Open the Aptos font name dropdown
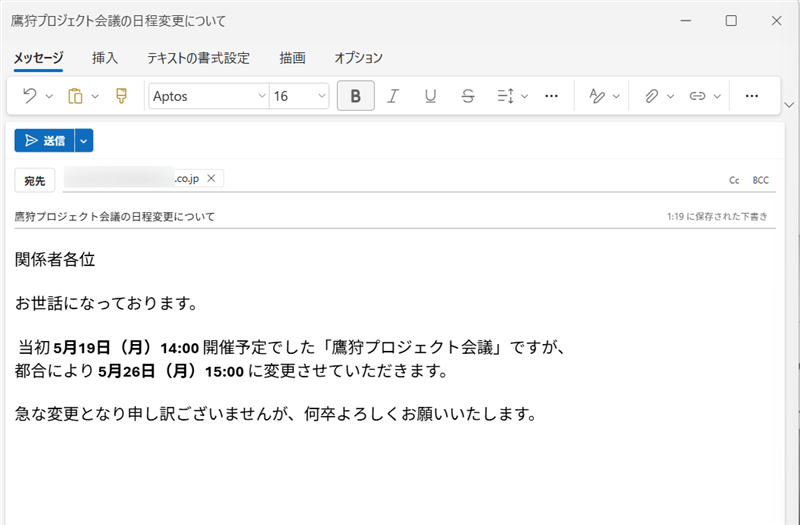Image resolution: width=800 pixels, height=525 pixels. click(261, 96)
